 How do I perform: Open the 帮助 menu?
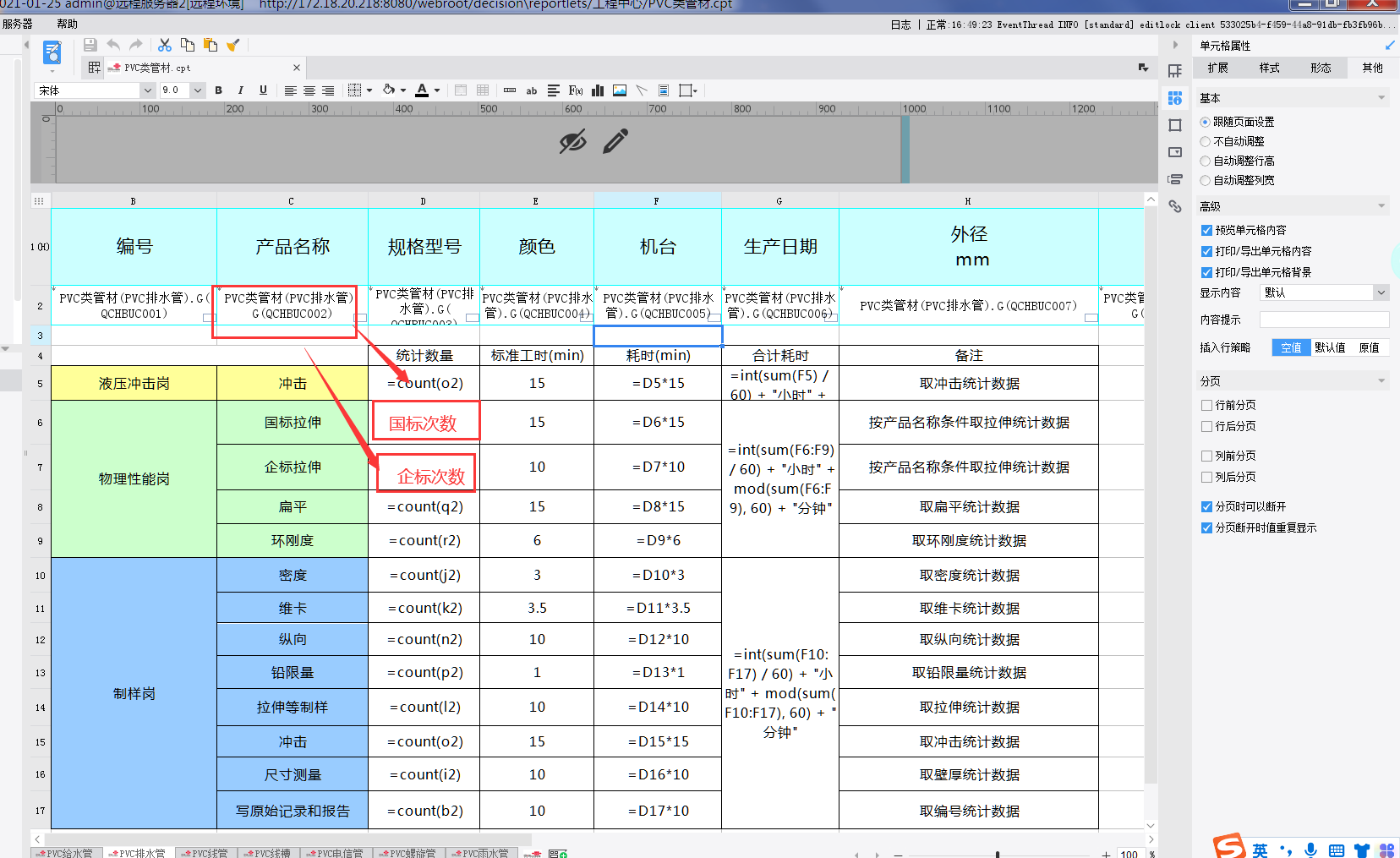point(67,24)
